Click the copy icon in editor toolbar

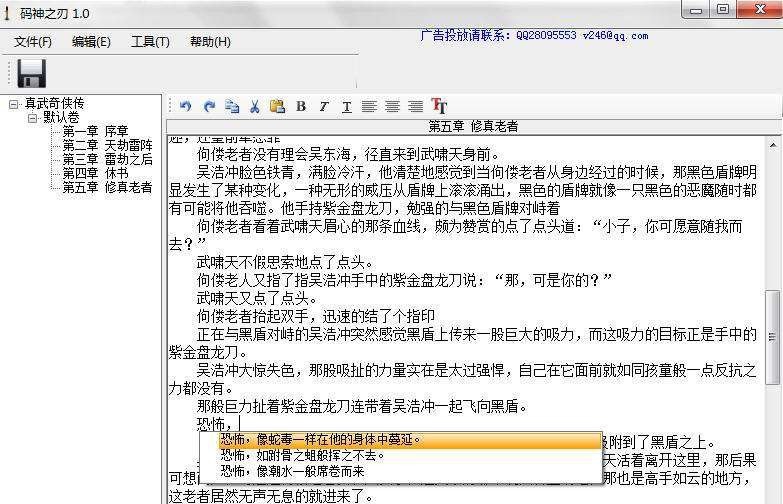click(x=232, y=106)
